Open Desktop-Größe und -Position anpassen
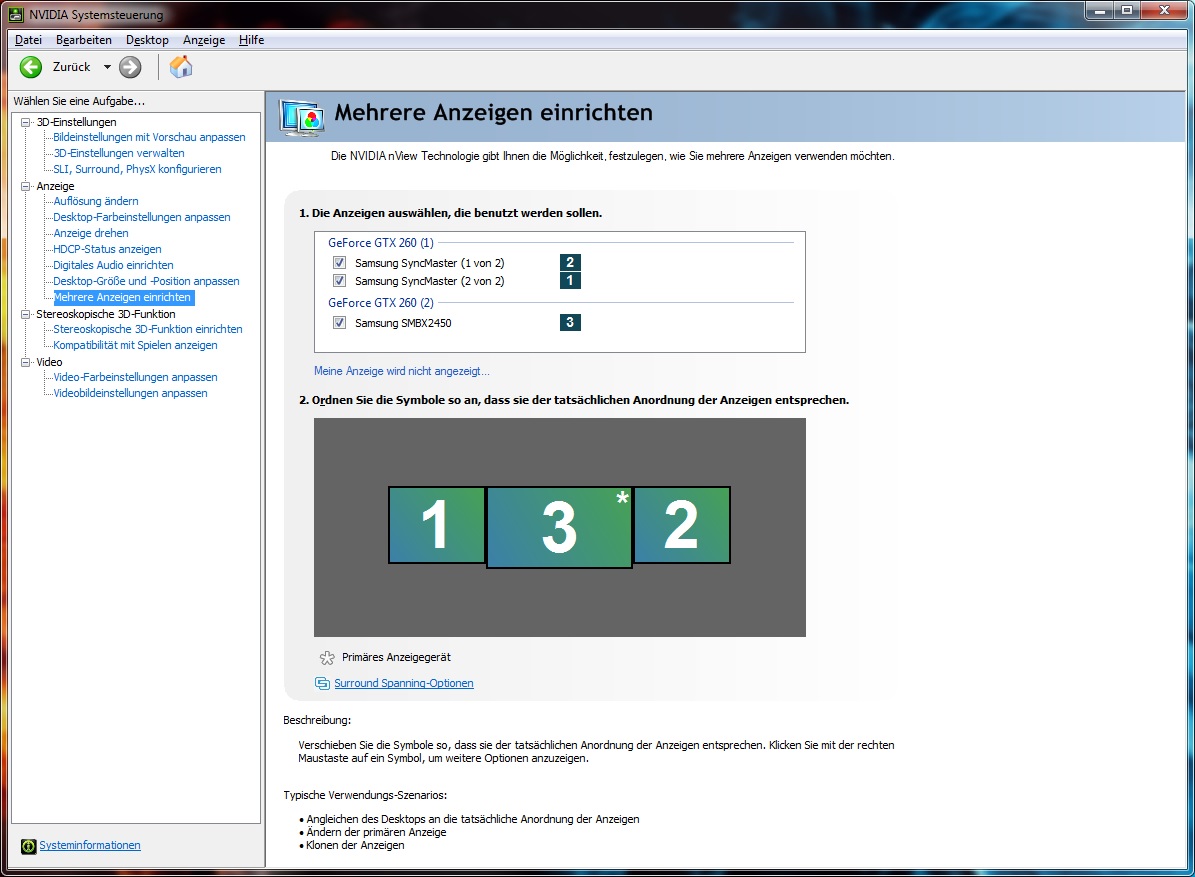The image size is (1195, 877). 146,281
